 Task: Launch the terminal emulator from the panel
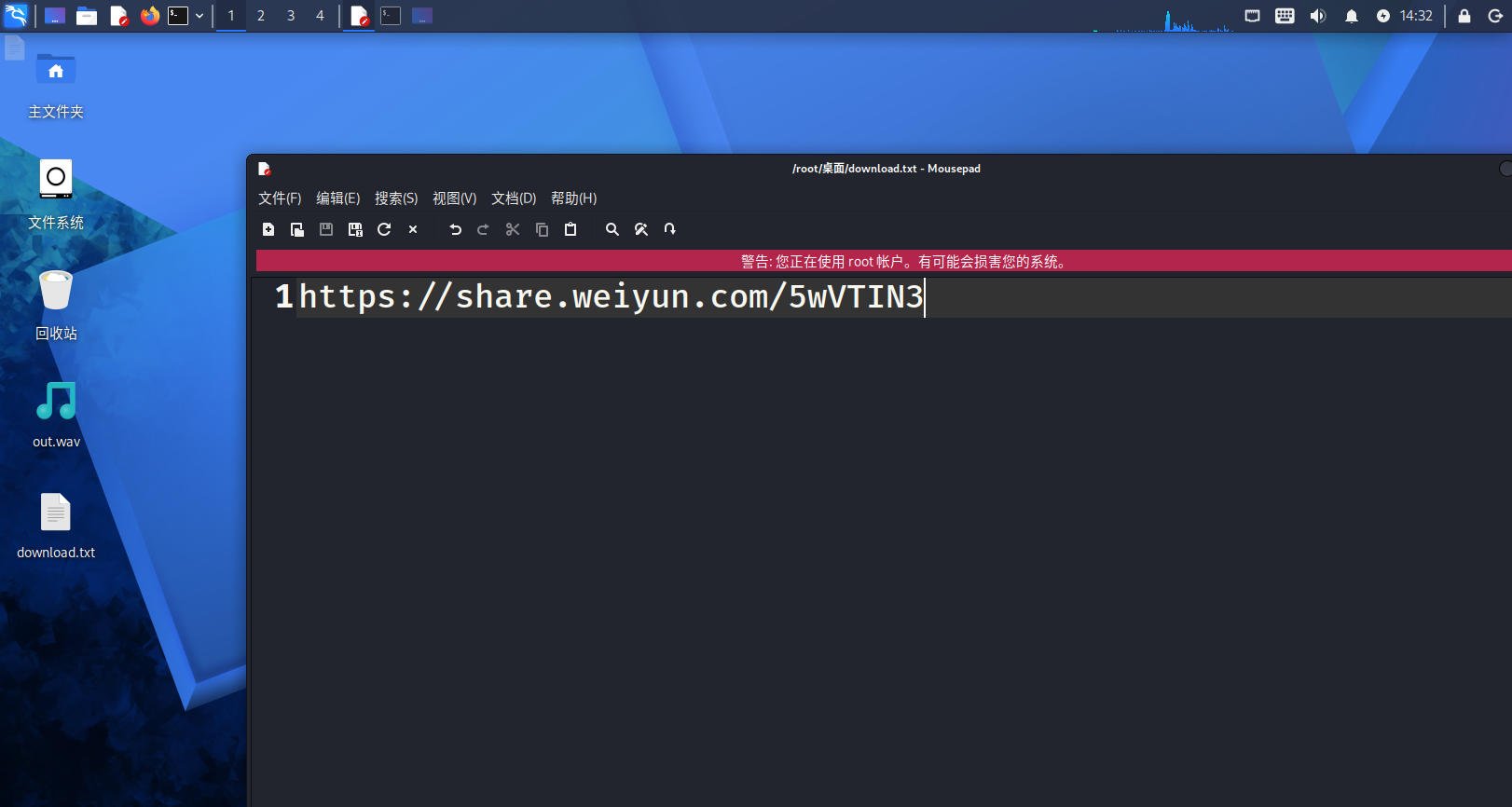click(178, 16)
